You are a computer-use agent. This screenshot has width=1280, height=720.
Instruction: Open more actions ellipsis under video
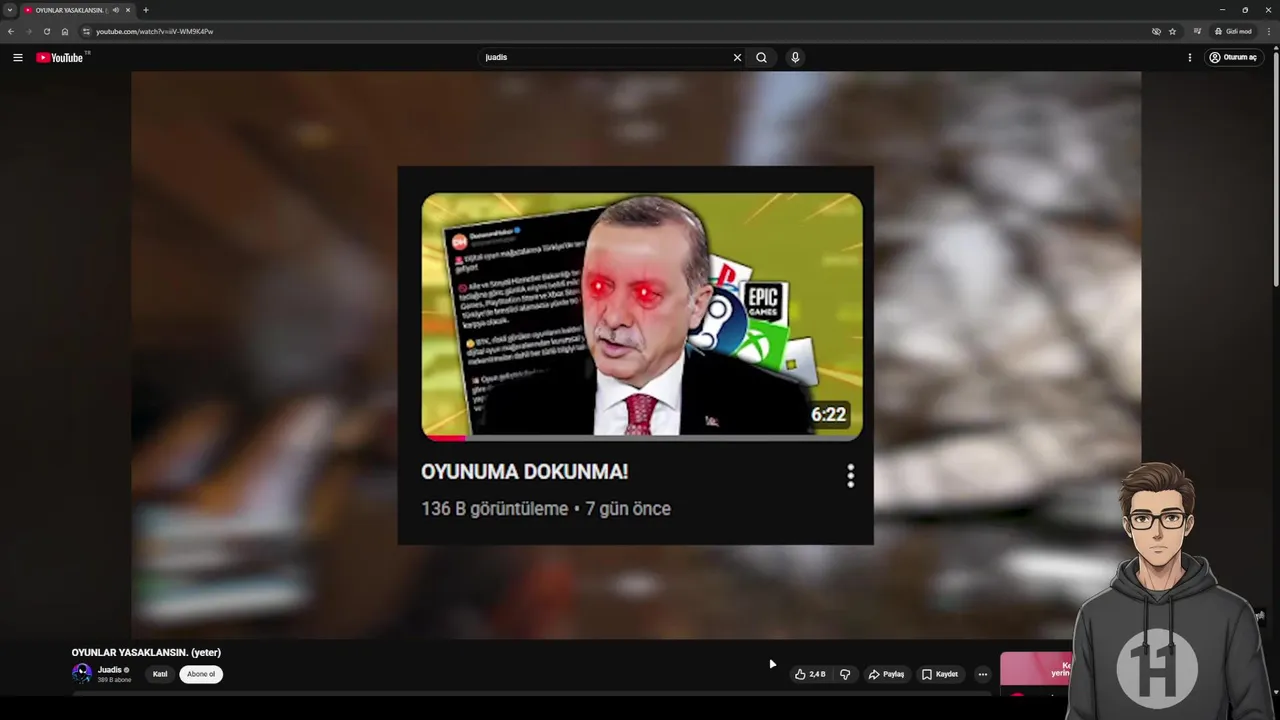pos(982,674)
